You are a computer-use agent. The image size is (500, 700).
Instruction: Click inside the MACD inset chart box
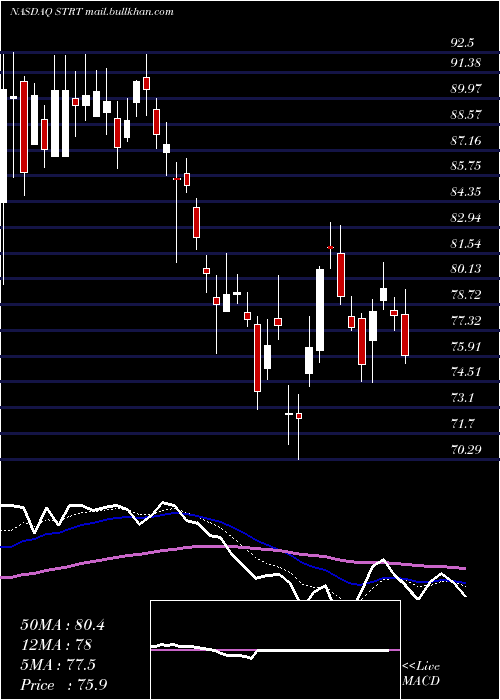pyautogui.click(x=275, y=650)
